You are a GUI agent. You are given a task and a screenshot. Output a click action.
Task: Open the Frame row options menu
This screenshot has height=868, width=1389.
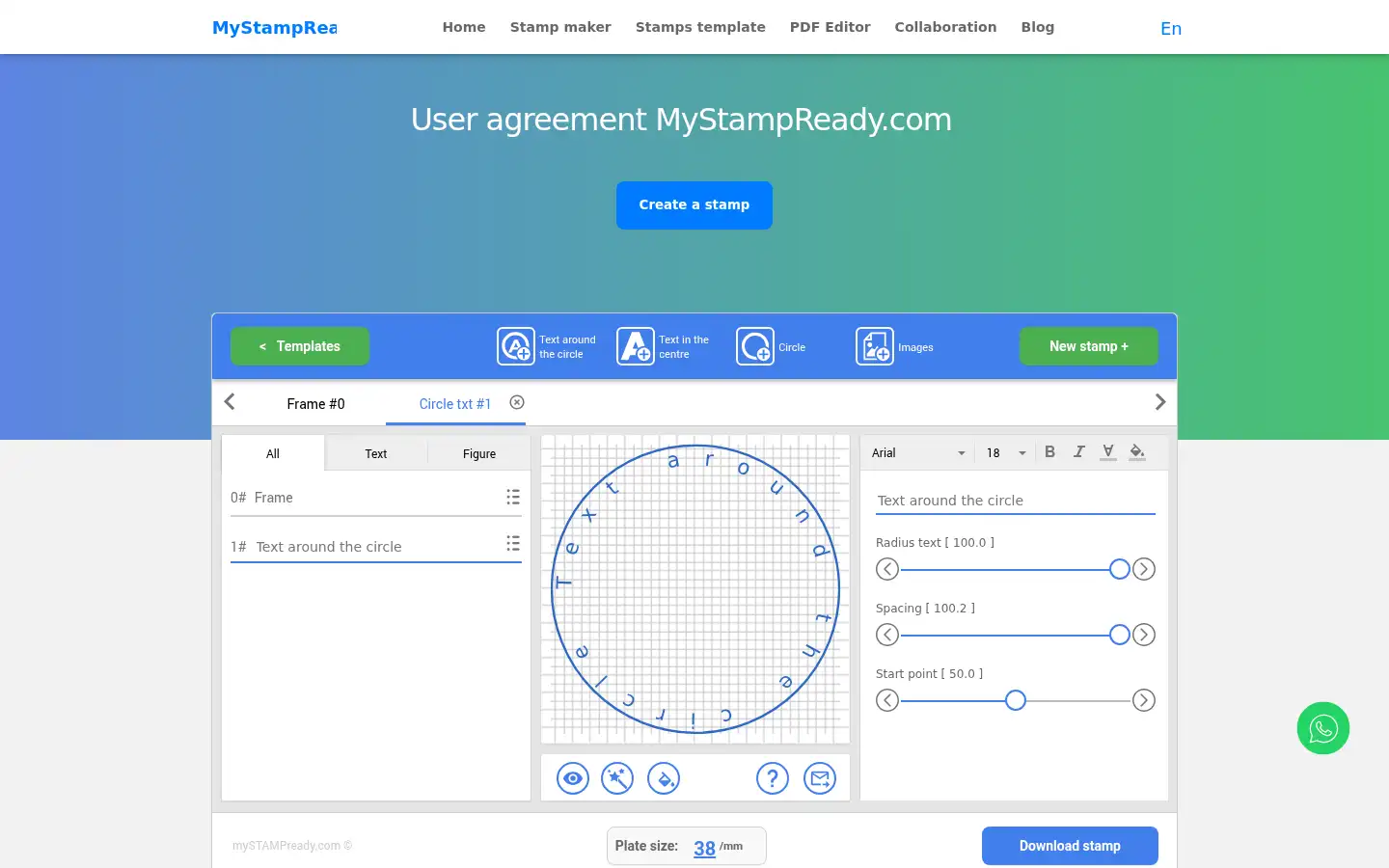[x=513, y=497]
